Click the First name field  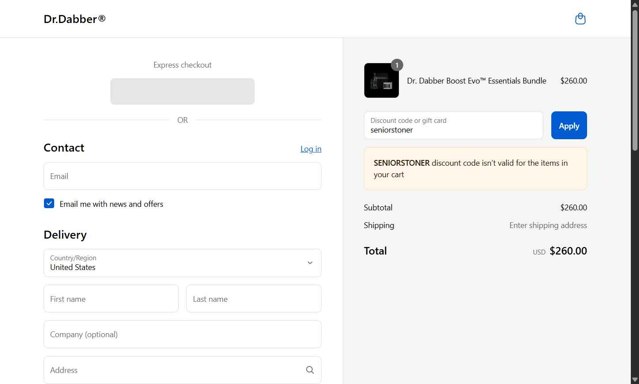[111, 299]
